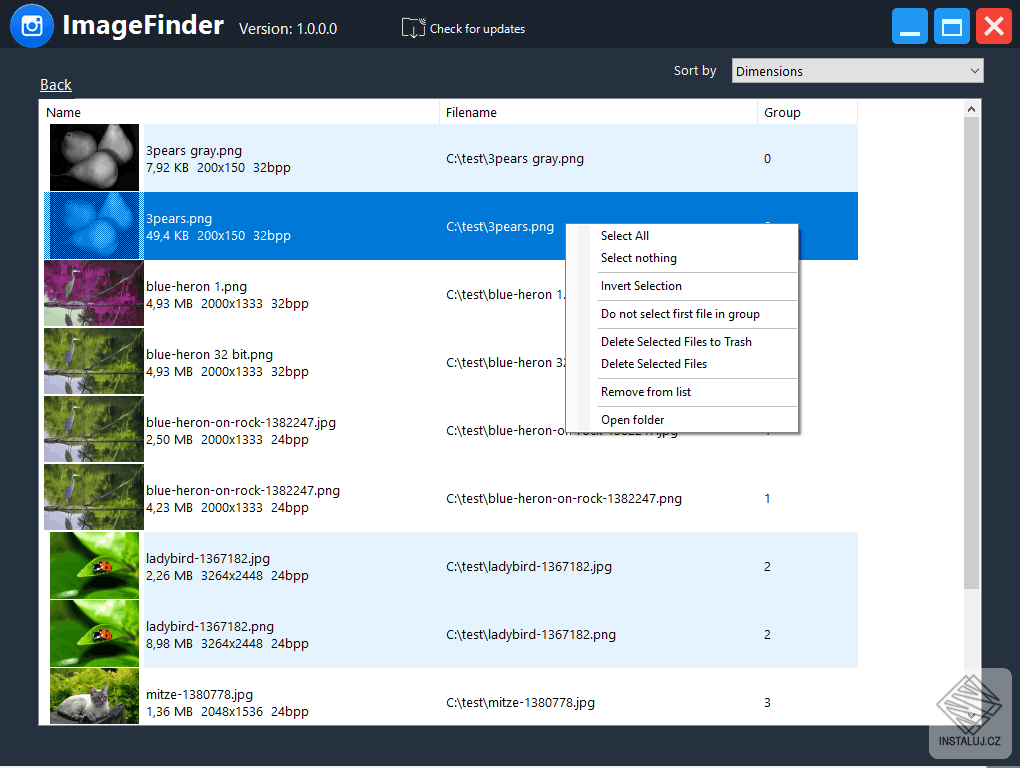The height and width of the screenshot is (768, 1020).
Task: Click group value 2 for ladybird-1367182.jpg
Action: pos(767,566)
